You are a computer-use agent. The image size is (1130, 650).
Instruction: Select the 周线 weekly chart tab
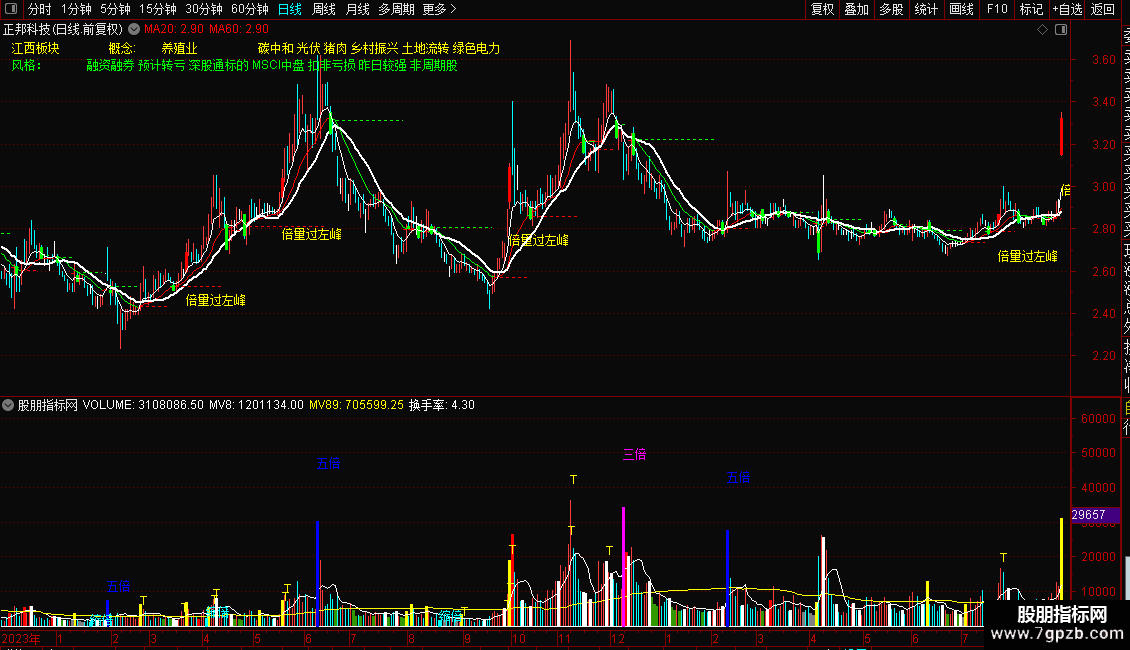323,9
